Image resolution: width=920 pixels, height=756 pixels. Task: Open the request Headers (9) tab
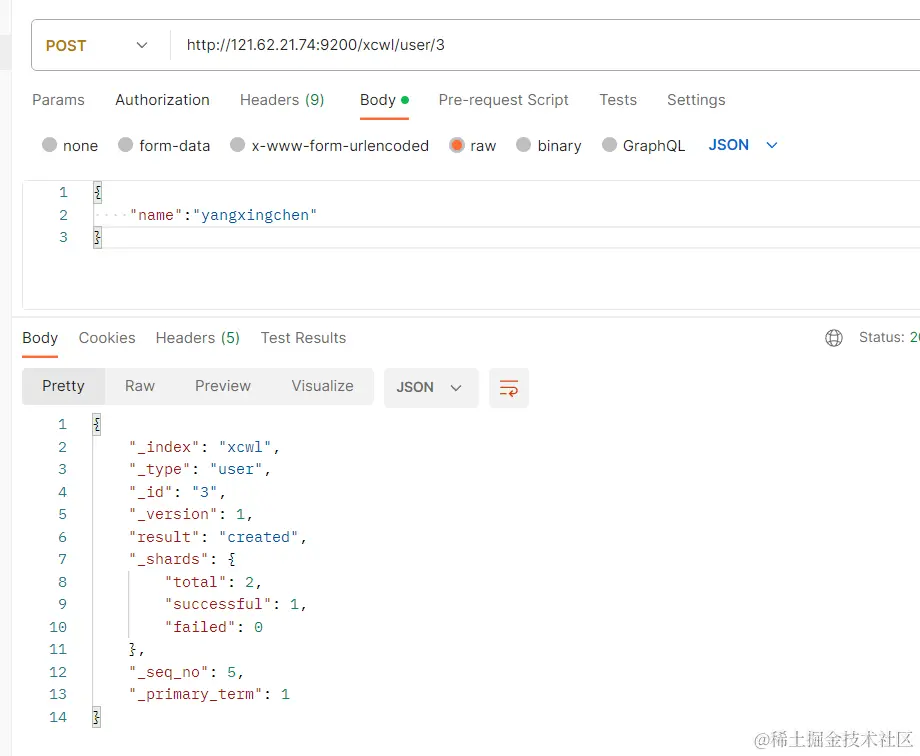tap(282, 100)
